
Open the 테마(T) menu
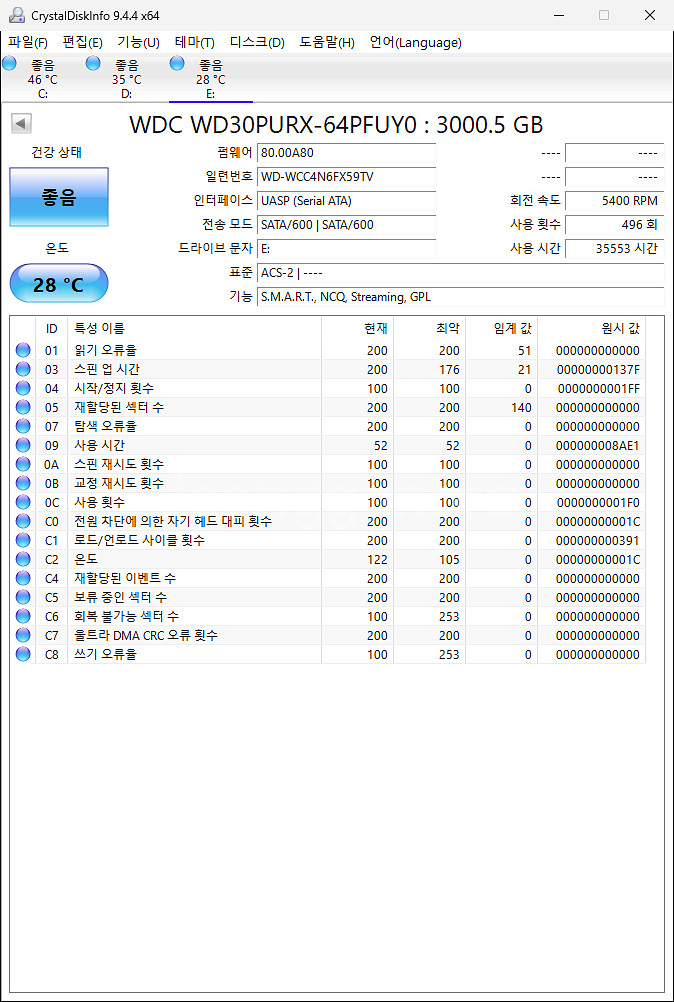point(195,43)
